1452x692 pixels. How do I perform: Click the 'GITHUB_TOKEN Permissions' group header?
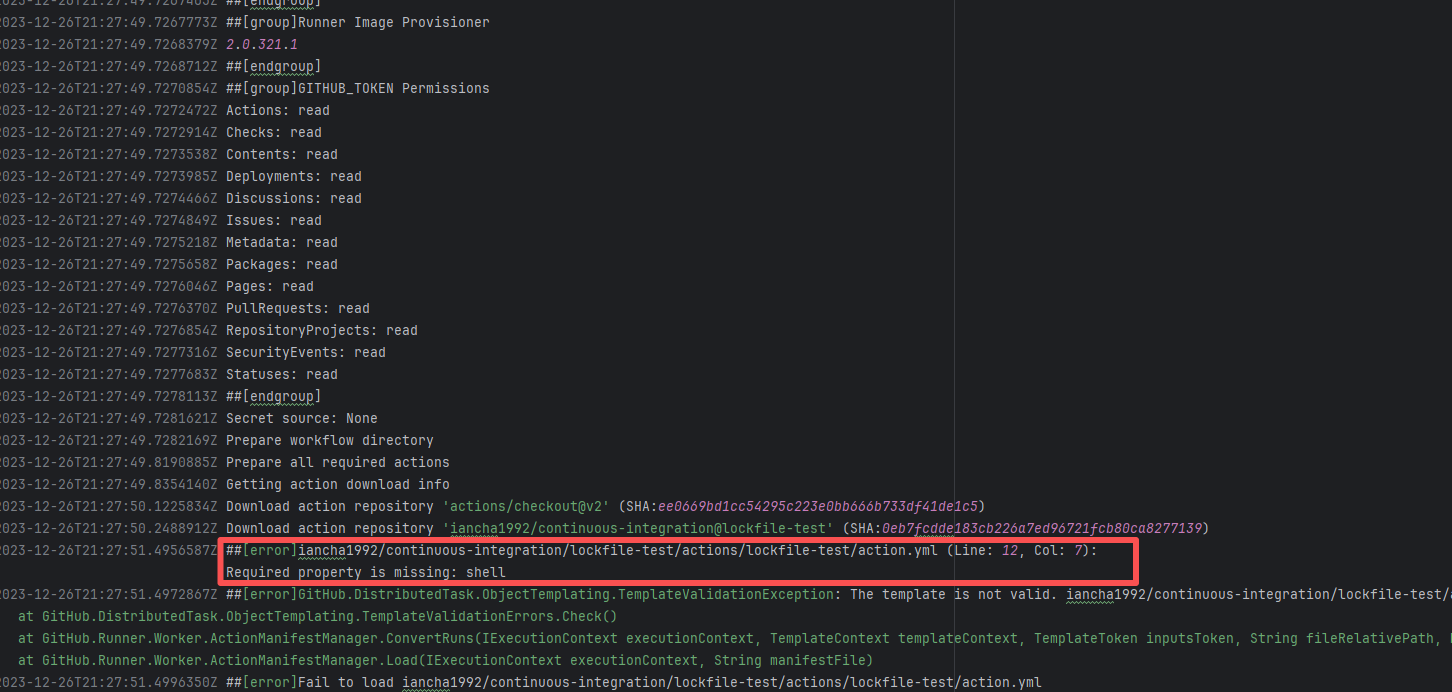point(357,88)
